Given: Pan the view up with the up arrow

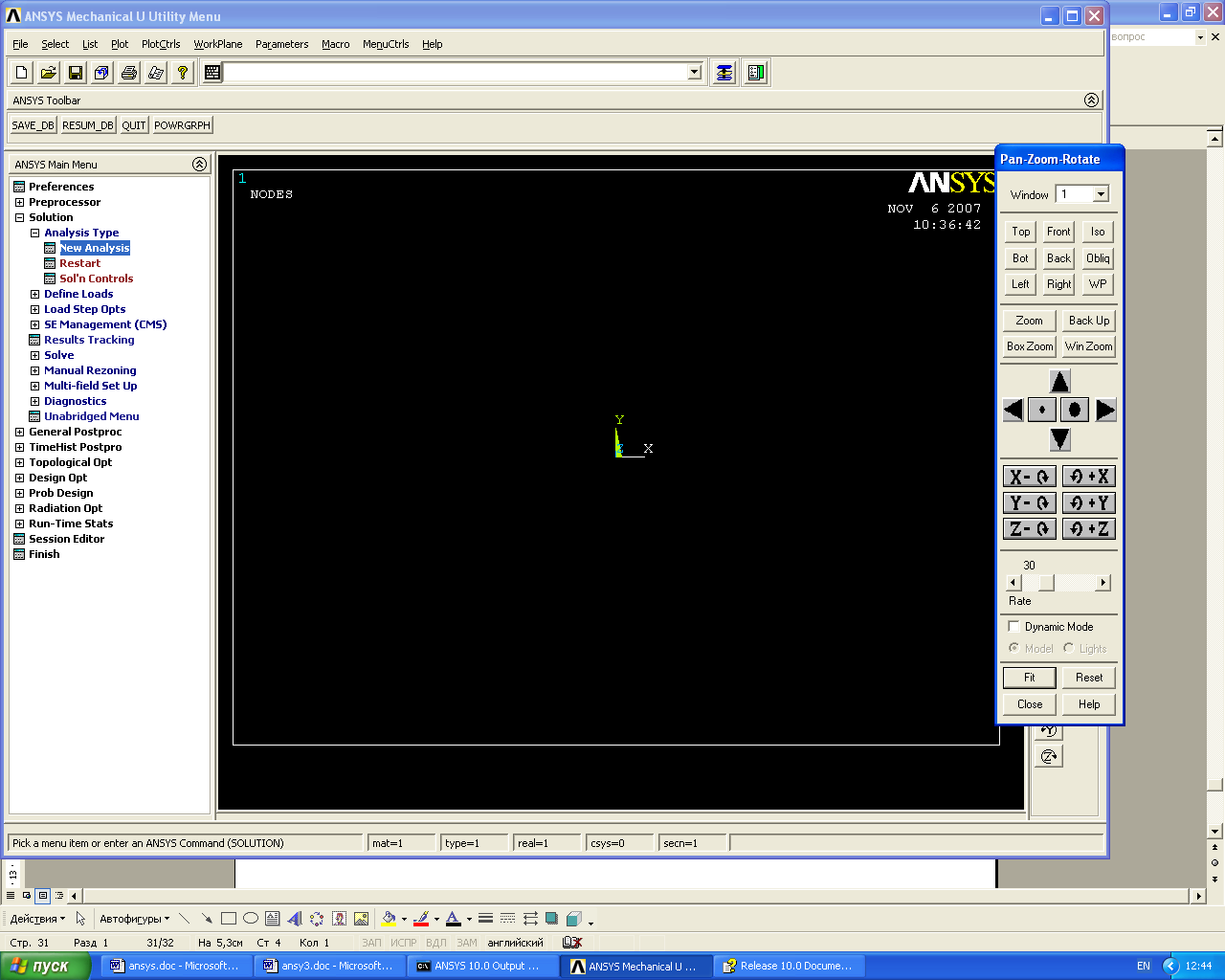Looking at the screenshot, I should pyautogui.click(x=1059, y=381).
